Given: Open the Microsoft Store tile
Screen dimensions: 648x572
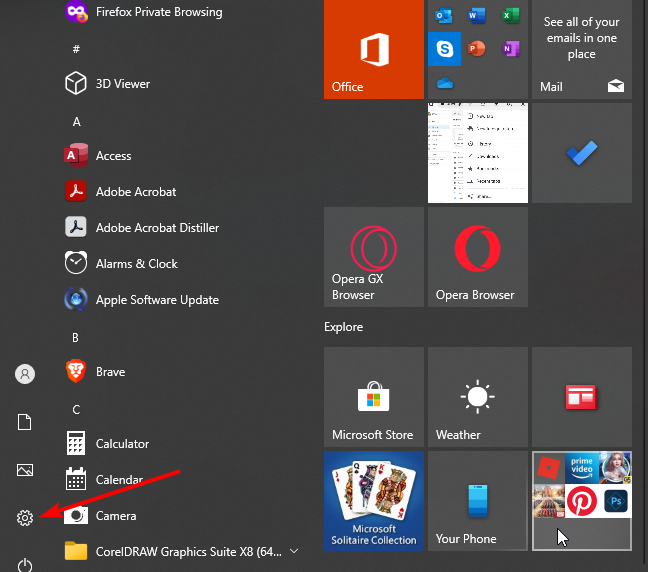Looking at the screenshot, I should [374, 397].
